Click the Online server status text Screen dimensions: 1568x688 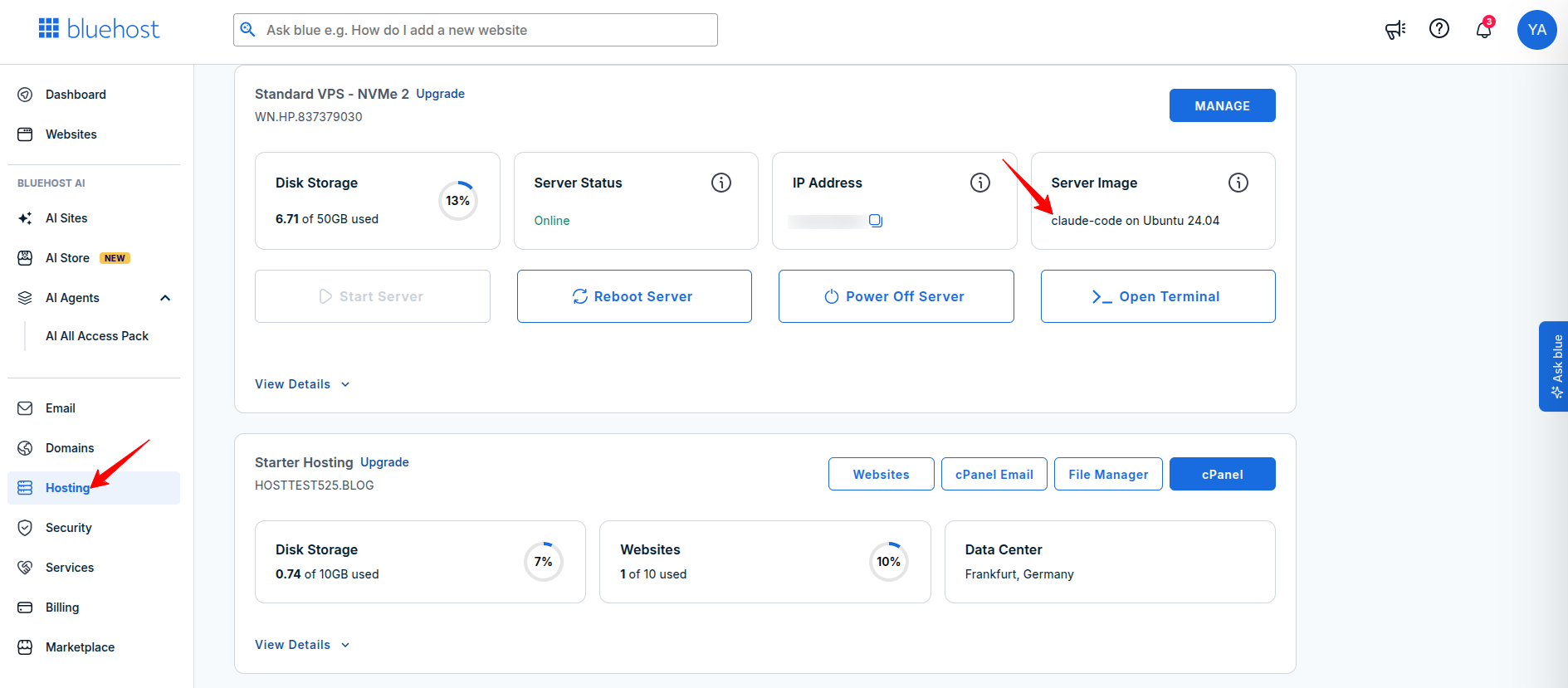click(552, 221)
